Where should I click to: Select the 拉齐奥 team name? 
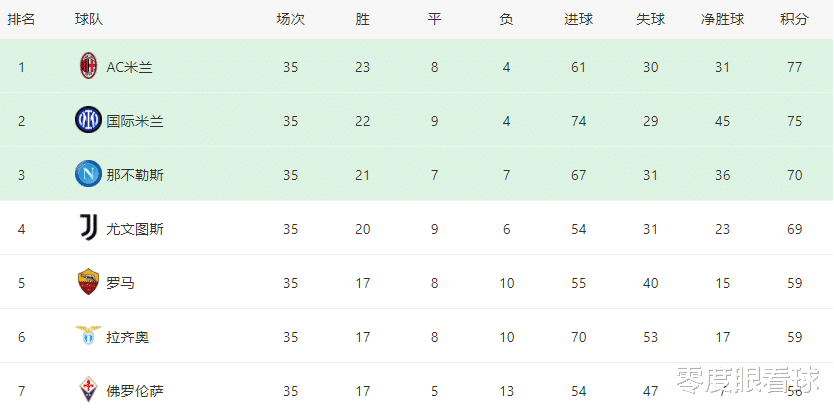(128, 337)
